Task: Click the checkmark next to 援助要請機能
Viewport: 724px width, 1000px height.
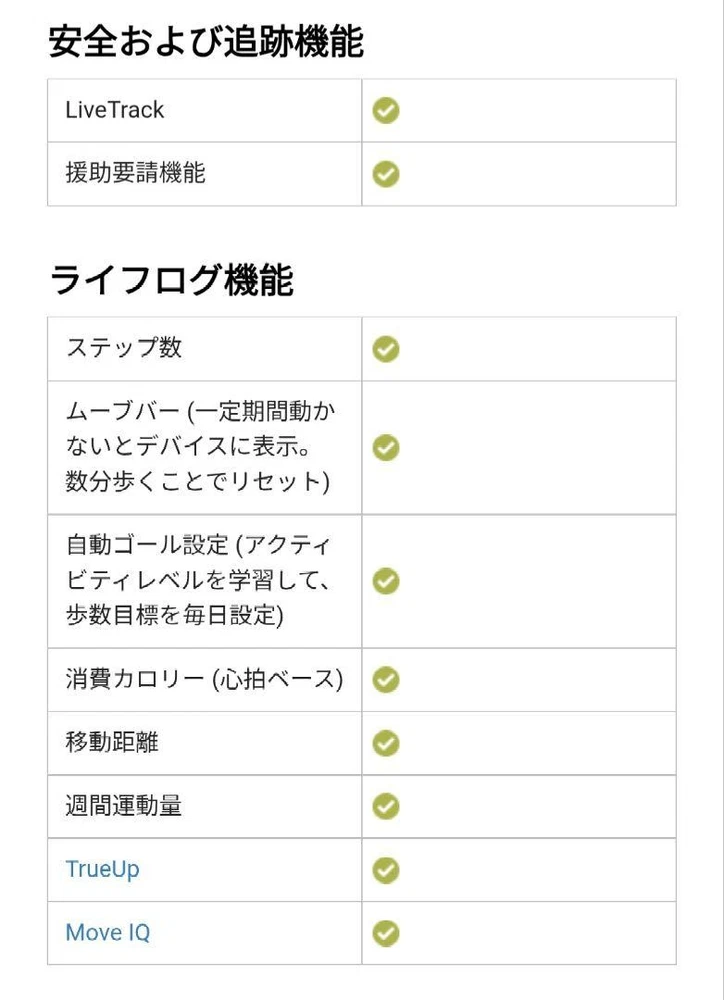Action: [x=386, y=174]
